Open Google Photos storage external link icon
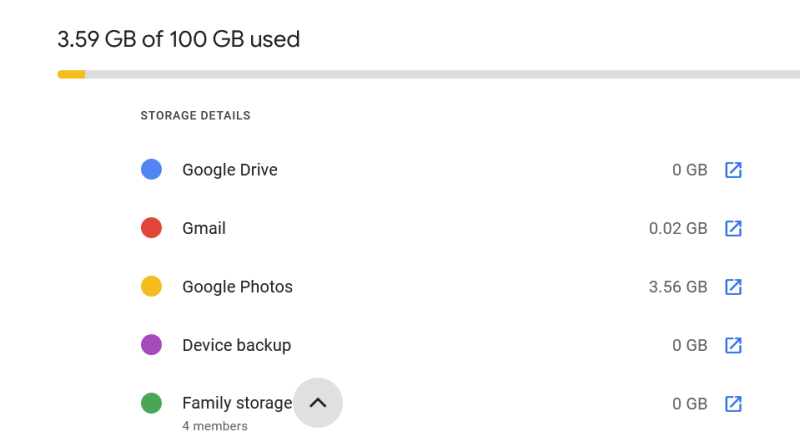The height and width of the screenshot is (442, 800). (x=733, y=287)
